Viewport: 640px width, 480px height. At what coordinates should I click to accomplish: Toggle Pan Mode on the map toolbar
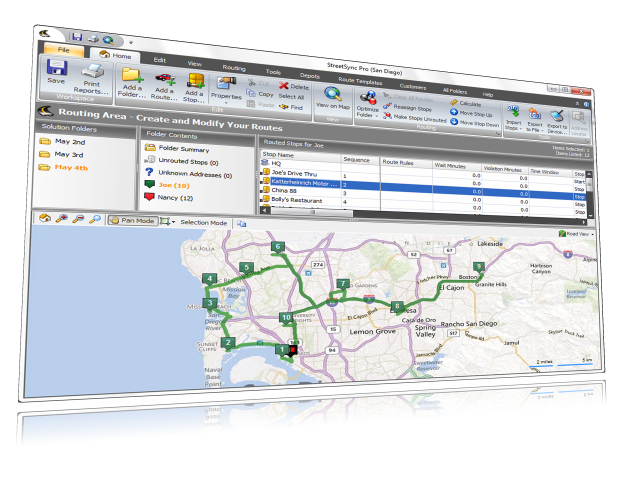tap(132, 219)
